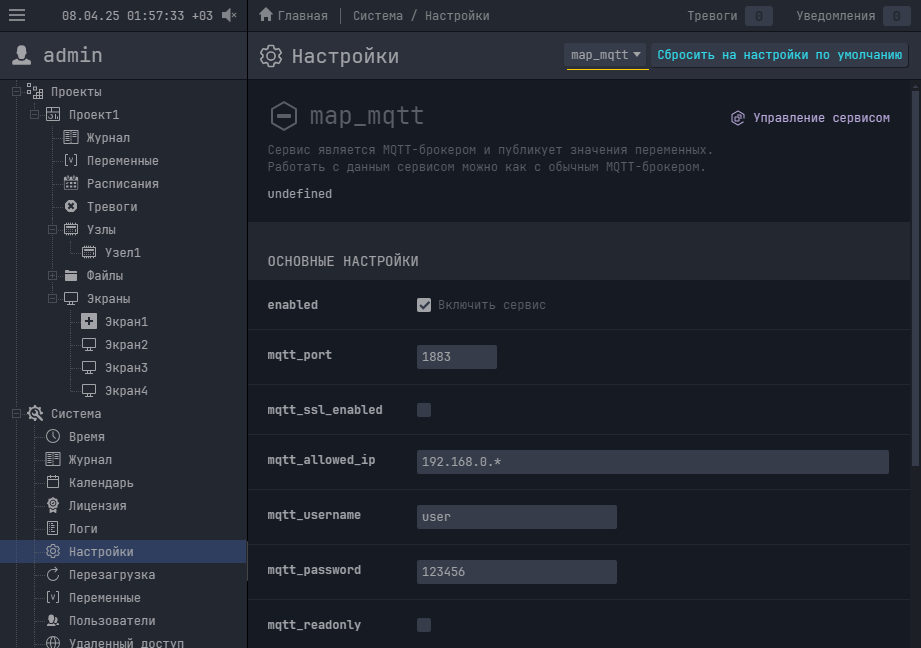Expand the Файлы folder node
921x648 pixels.
point(53,276)
